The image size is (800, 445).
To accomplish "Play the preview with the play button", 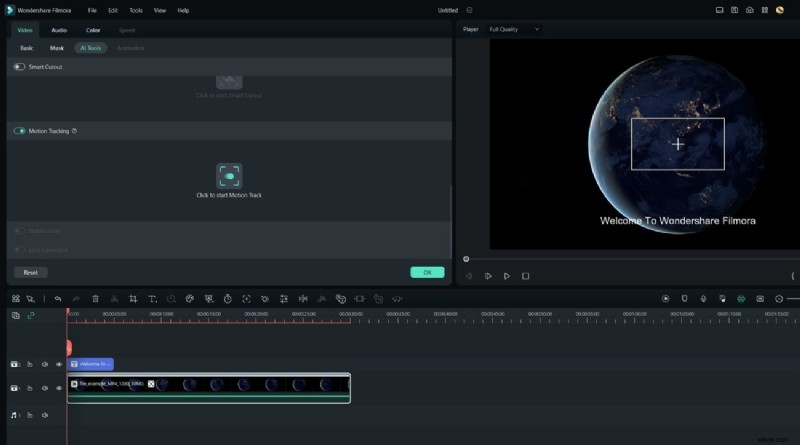I will tap(507, 276).
